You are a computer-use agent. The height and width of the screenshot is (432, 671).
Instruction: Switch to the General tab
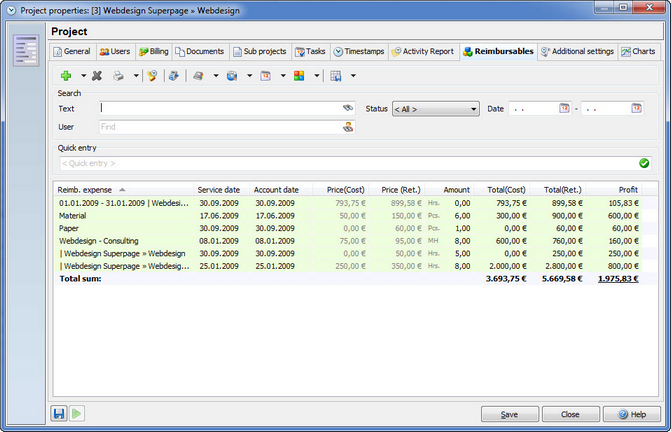(72, 51)
